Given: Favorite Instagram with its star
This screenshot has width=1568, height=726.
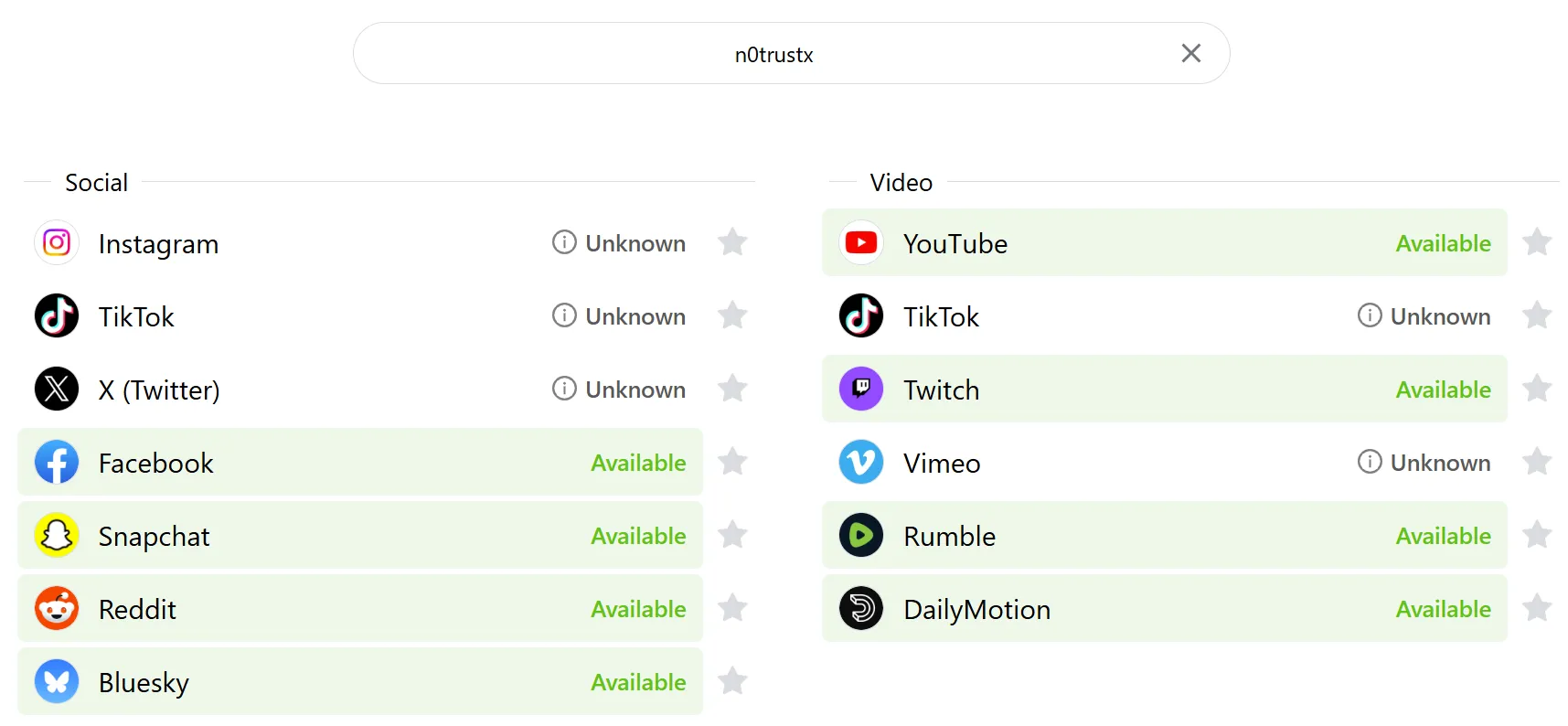Looking at the screenshot, I should [x=732, y=242].
